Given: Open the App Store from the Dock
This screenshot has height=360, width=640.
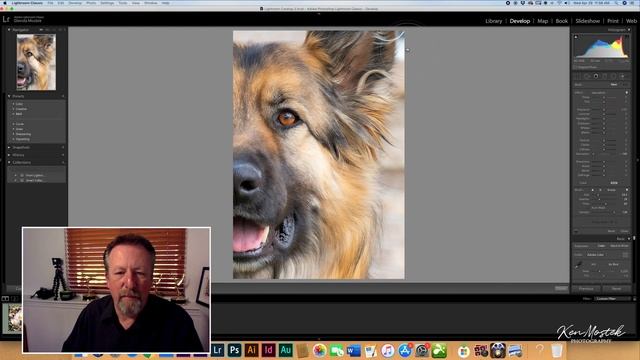Looking at the screenshot, I should click(405, 350).
